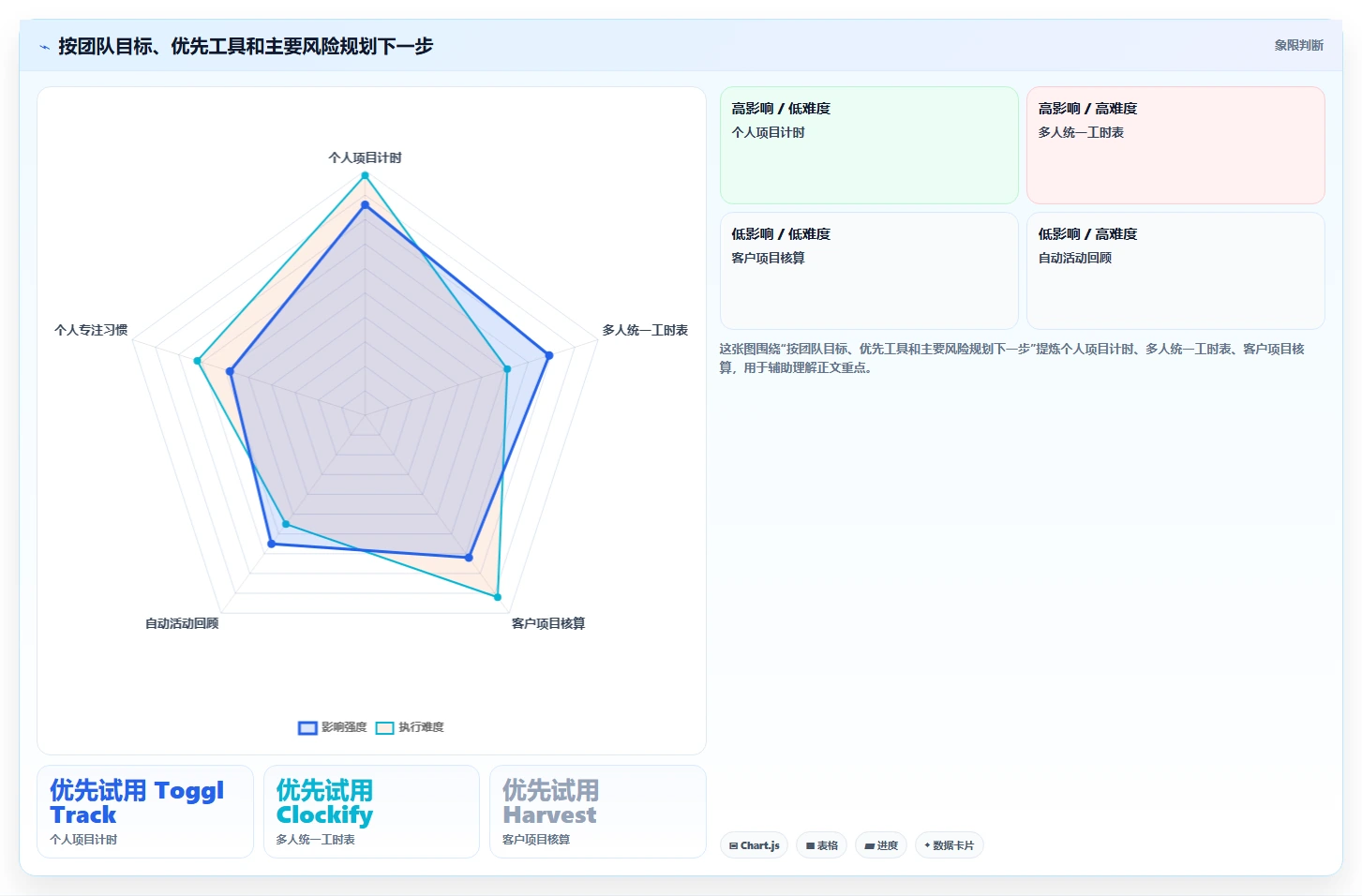
Task: Select the 个人项目计时 radar axis label
Action: pos(365,157)
